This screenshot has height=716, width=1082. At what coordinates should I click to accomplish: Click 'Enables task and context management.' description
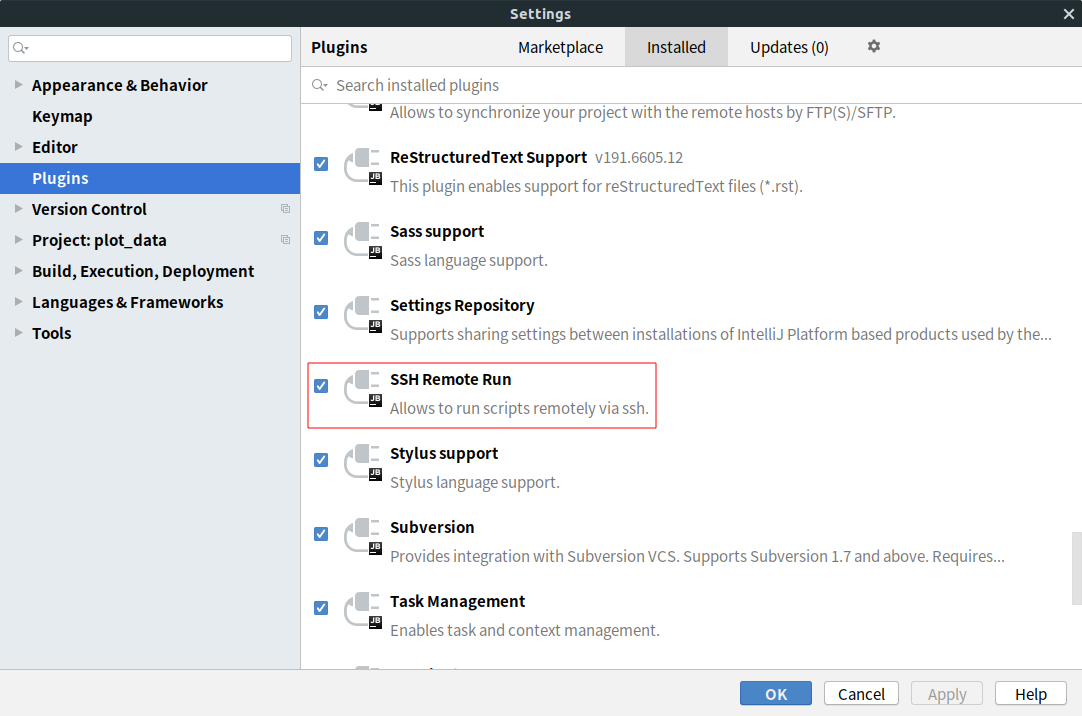pyautogui.click(x=524, y=630)
